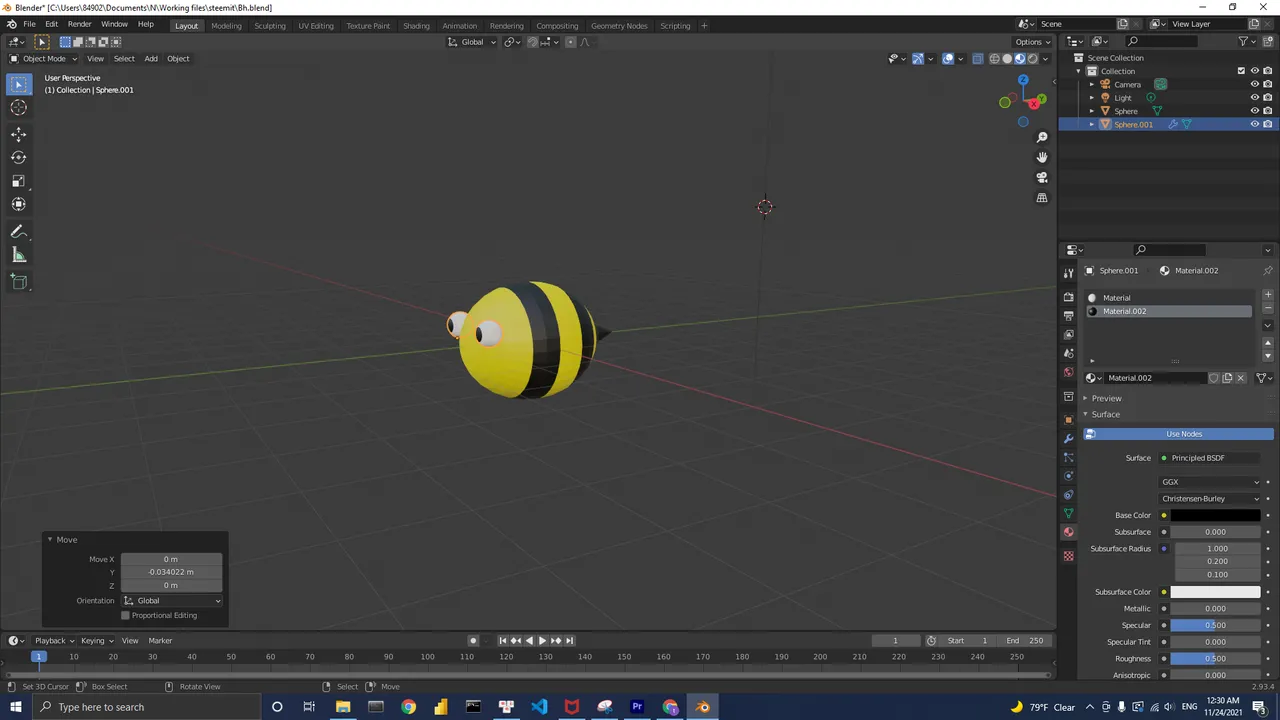Screen dimensions: 1280x720
Task: Click the zoom magnifier viewport gizmo
Action: [1042, 137]
